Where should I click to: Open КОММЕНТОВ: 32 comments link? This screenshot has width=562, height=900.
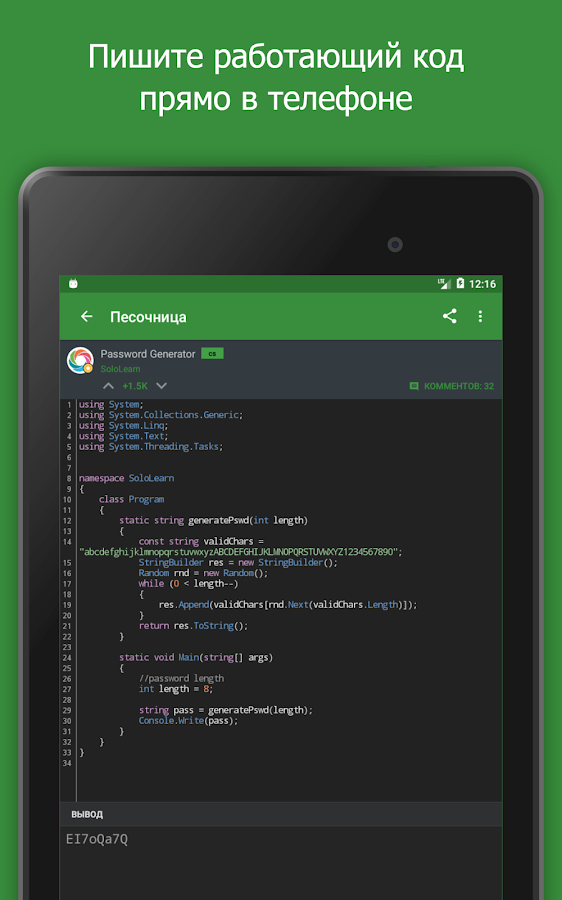[x=459, y=386]
